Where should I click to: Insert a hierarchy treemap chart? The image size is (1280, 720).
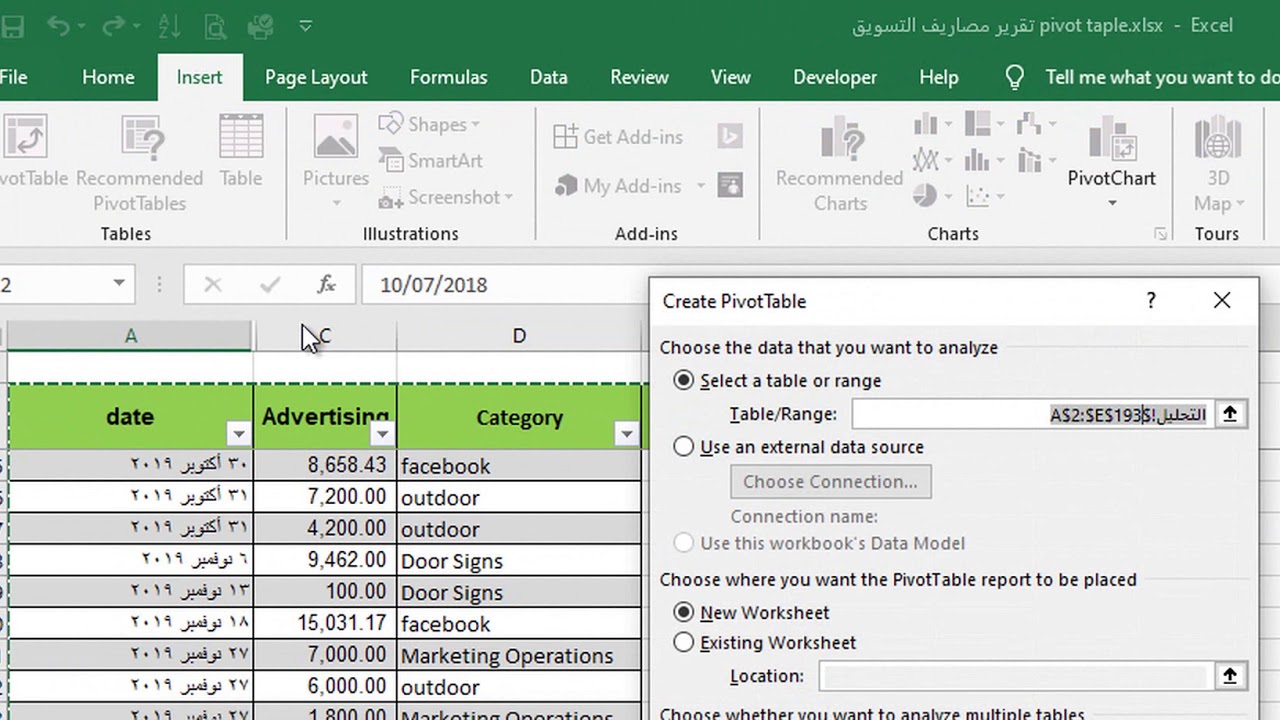point(984,125)
